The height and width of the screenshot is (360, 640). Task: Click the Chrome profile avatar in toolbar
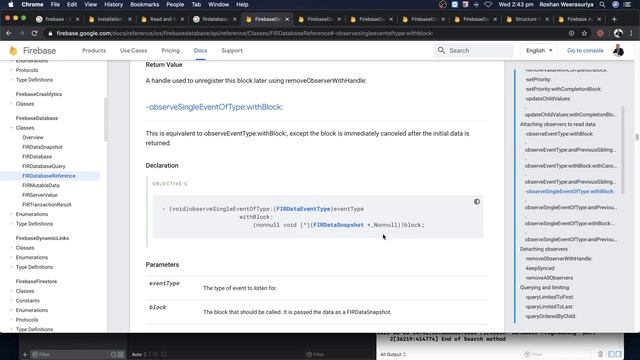click(618, 33)
